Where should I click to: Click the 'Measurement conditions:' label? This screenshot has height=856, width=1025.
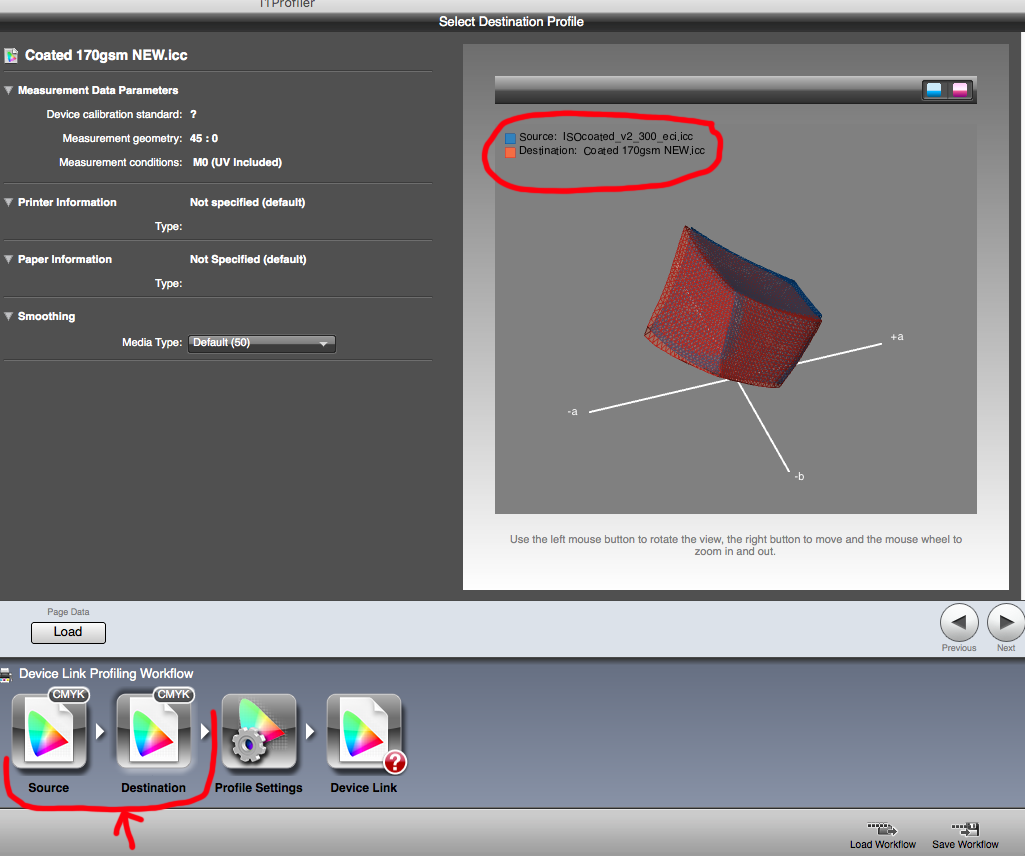pos(120,162)
